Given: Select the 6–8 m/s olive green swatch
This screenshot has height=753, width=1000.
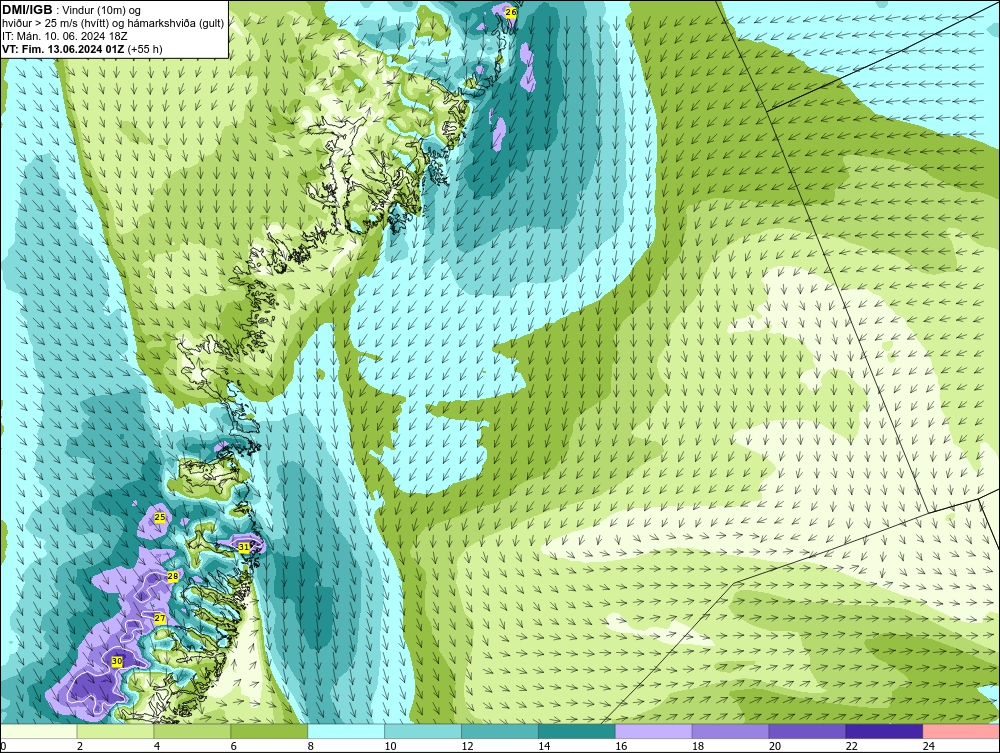Looking at the screenshot, I should 269,731.
